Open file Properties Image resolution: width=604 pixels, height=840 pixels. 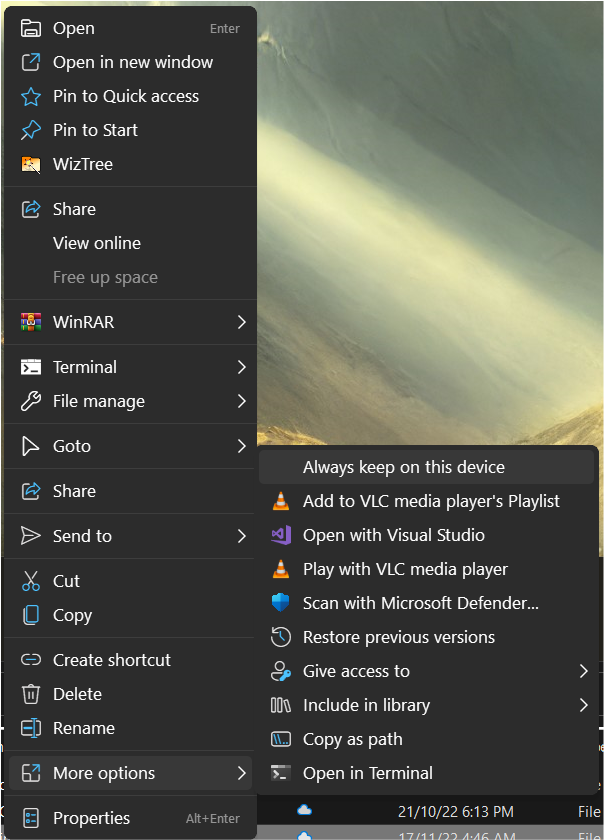tap(92, 818)
